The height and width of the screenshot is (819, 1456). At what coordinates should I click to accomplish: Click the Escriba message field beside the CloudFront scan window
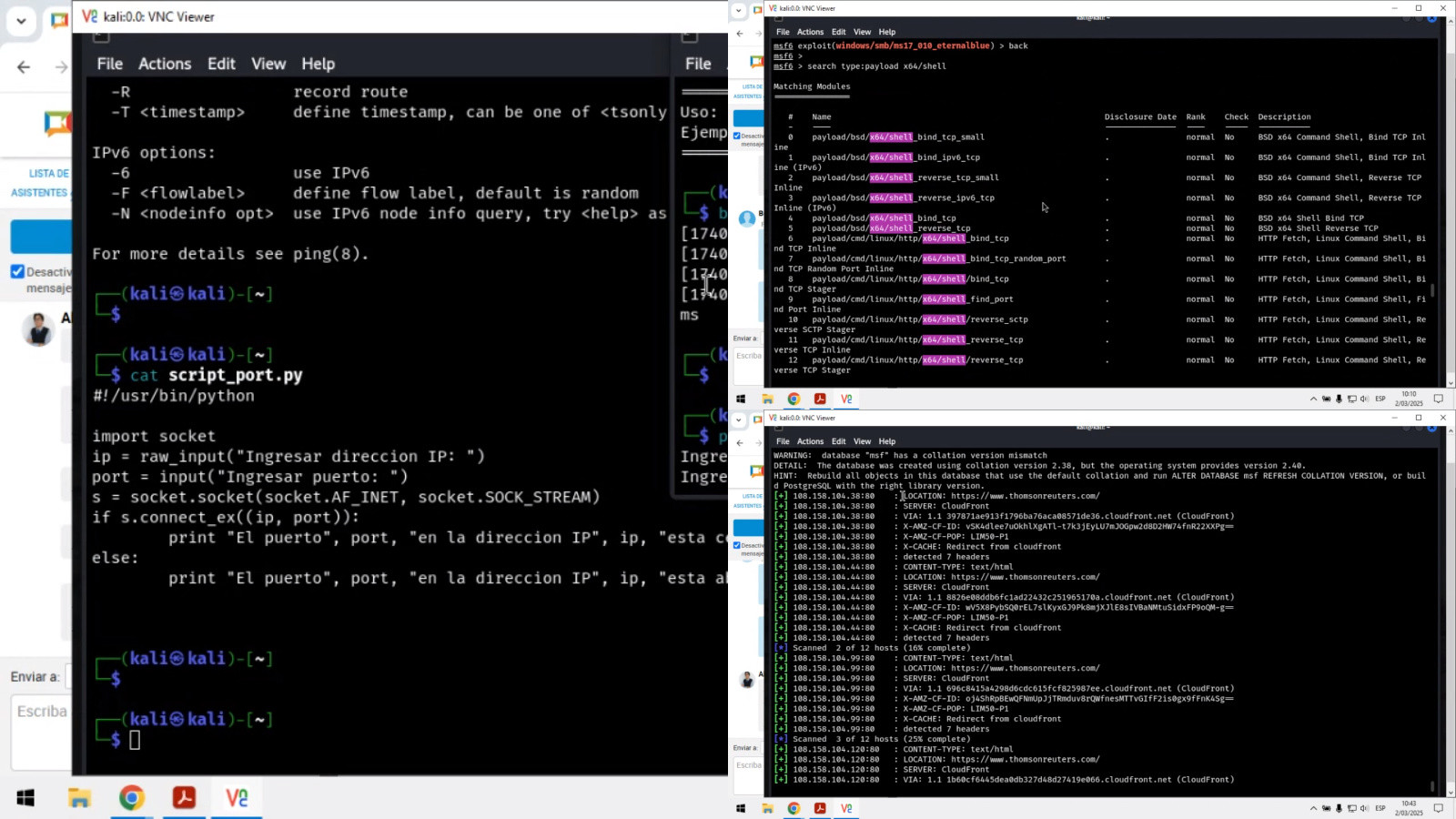coord(749,776)
